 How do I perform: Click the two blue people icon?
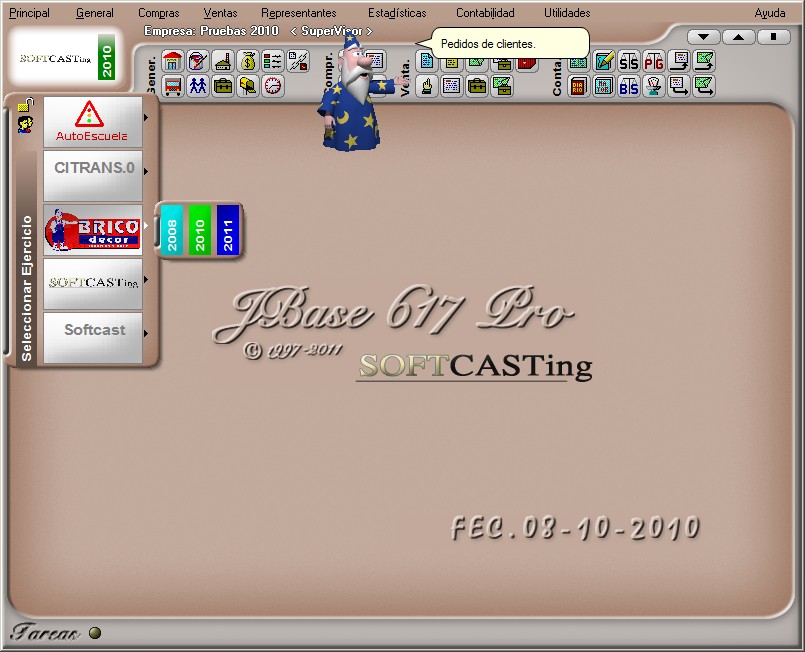point(198,86)
